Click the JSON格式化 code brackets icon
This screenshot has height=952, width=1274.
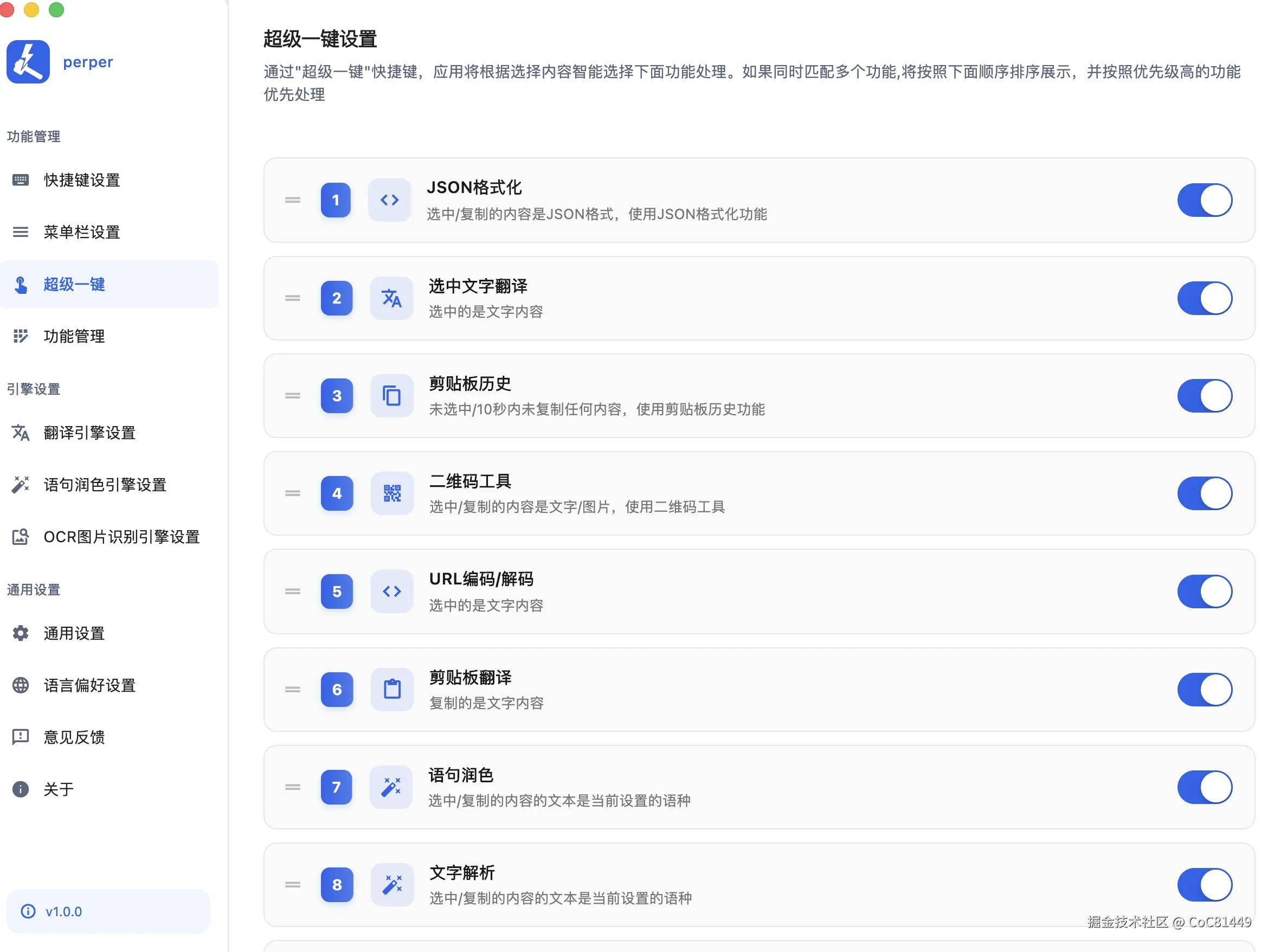tap(389, 200)
